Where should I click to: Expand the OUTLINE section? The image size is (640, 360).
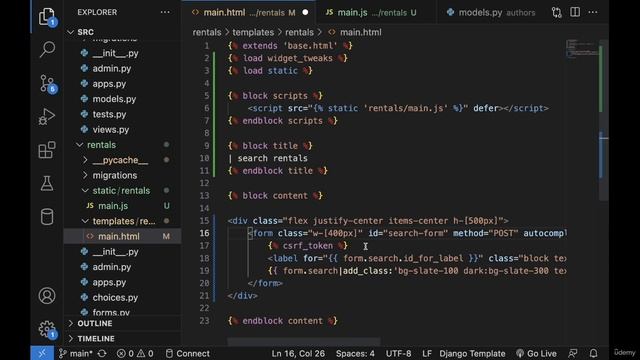(122, 323)
